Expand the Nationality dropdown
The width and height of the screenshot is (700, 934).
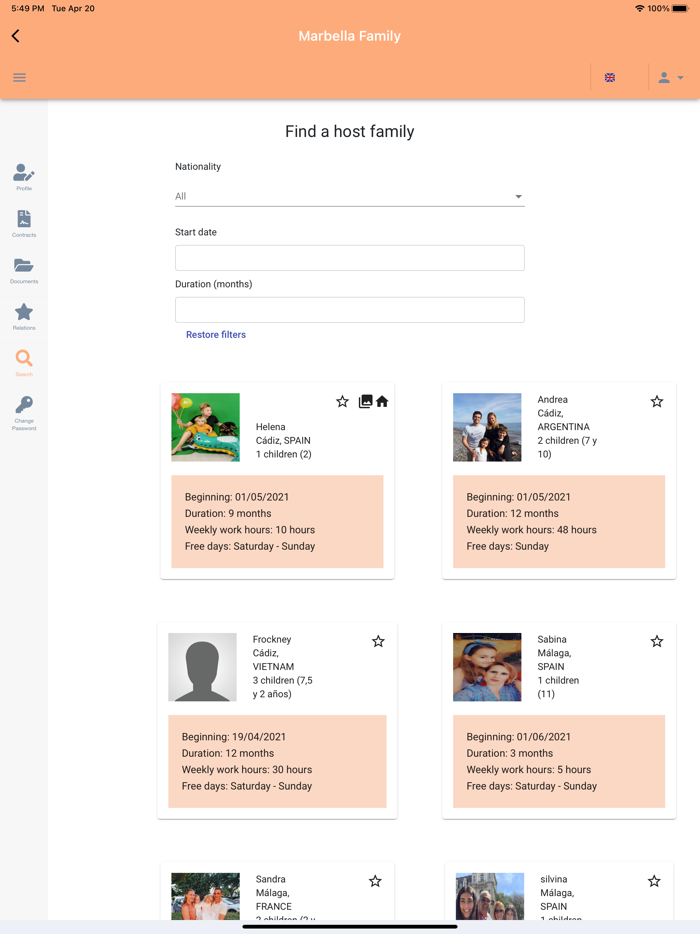(x=350, y=196)
